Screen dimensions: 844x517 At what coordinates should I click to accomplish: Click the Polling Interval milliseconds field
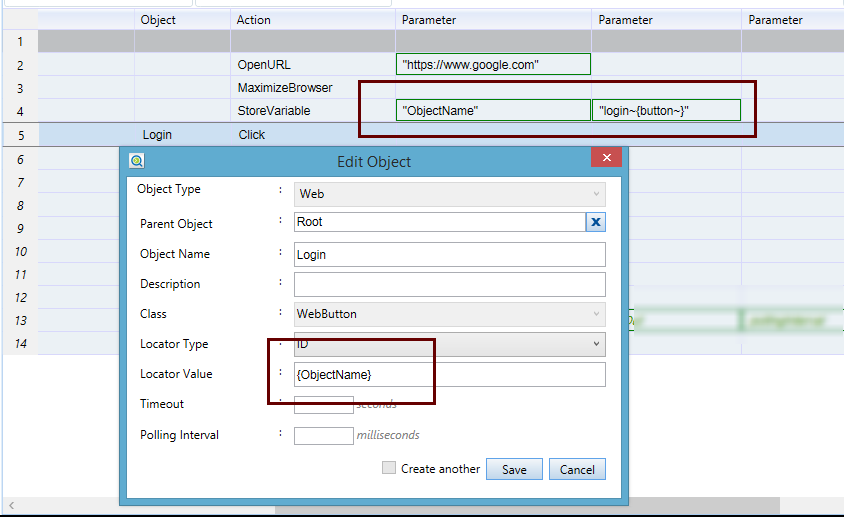click(323, 435)
